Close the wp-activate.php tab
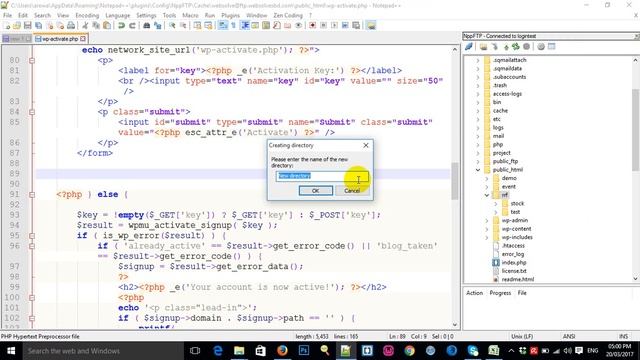640x360 pixels. click(83, 39)
